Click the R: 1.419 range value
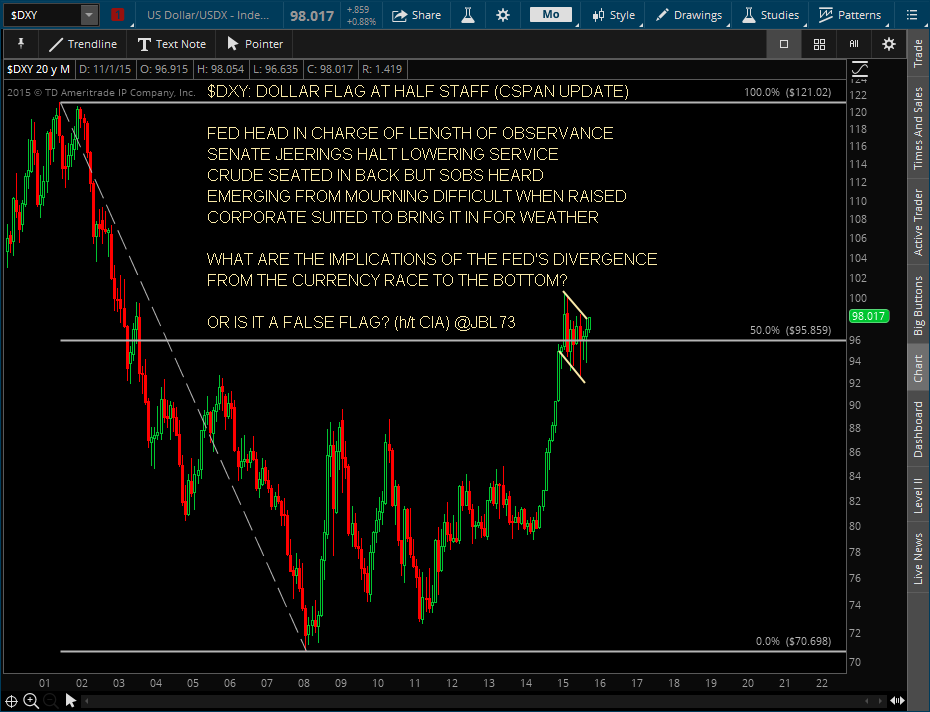The width and height of the screenshot is (930, 712). pos(381,69)
